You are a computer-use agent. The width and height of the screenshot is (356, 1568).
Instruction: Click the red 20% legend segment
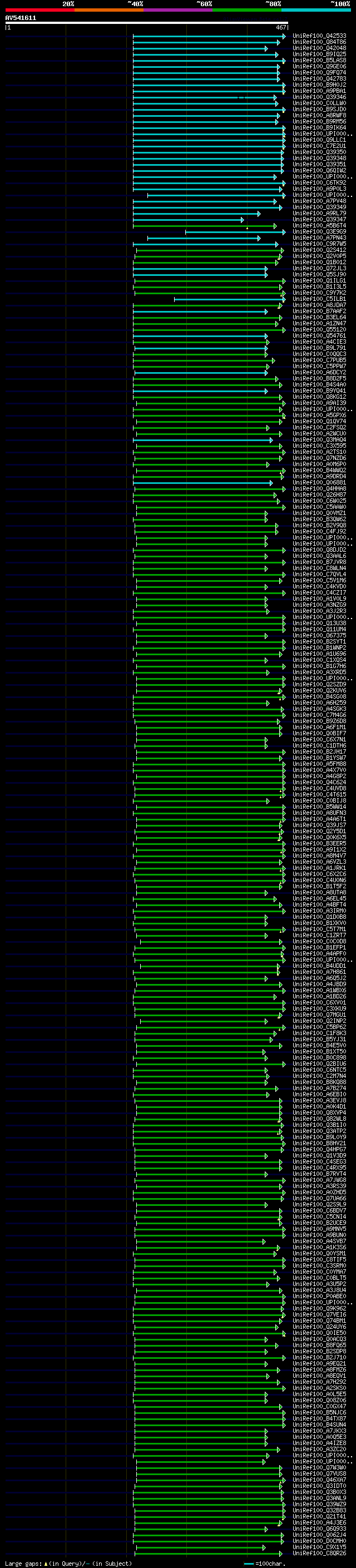coord(39,10)
